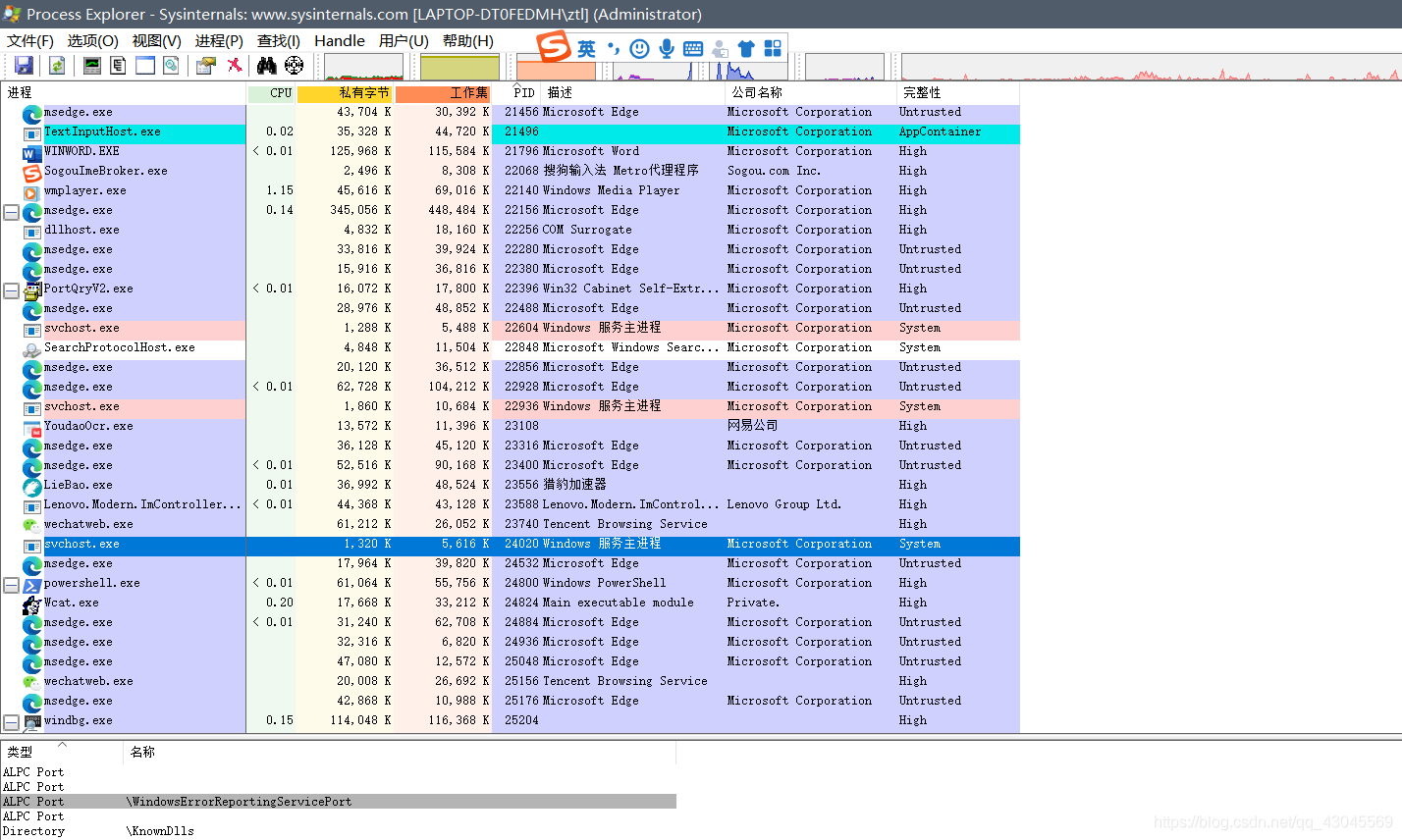Click the Sogou S logo icon

click(x=554, y=46)
